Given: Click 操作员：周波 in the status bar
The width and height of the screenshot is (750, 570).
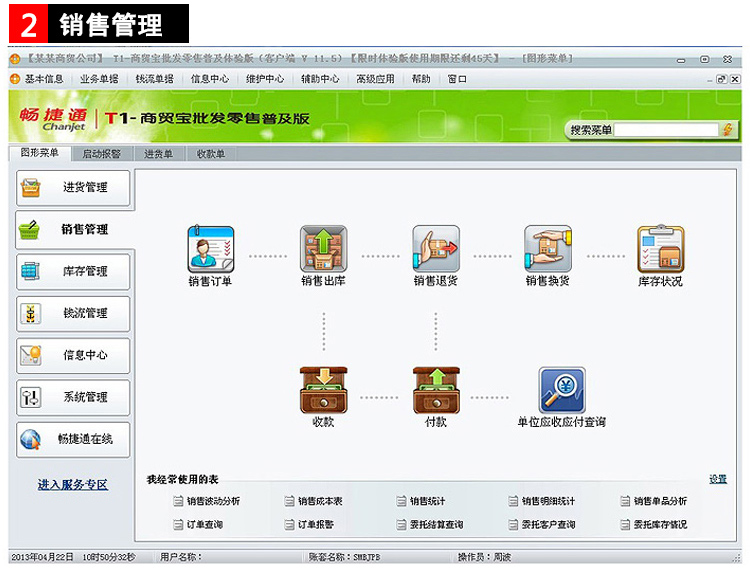Looking at the screenshot, I should point(484,557).
